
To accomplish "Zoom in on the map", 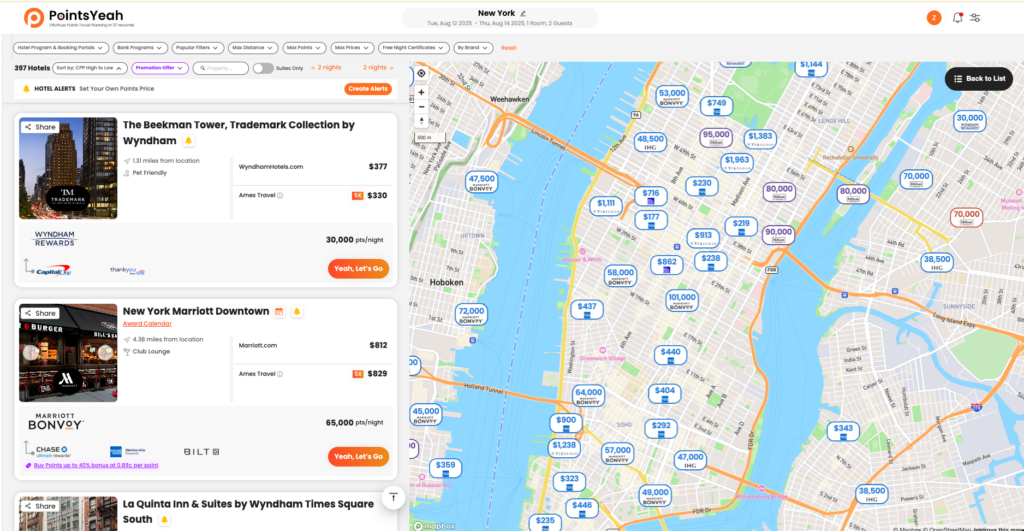I will 421,93.
